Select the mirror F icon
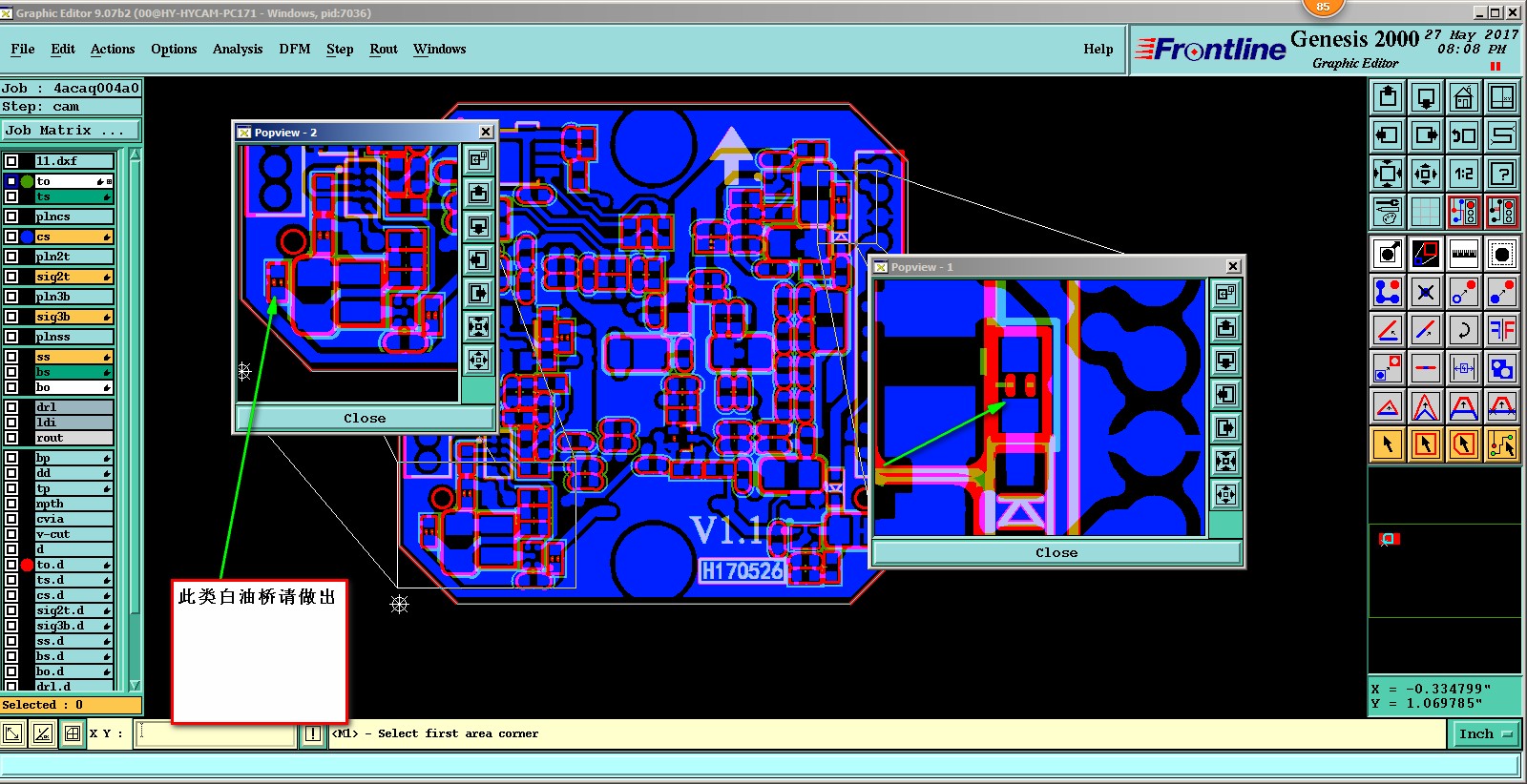This screenshot has width=1527, height=784. [1502, 330]
